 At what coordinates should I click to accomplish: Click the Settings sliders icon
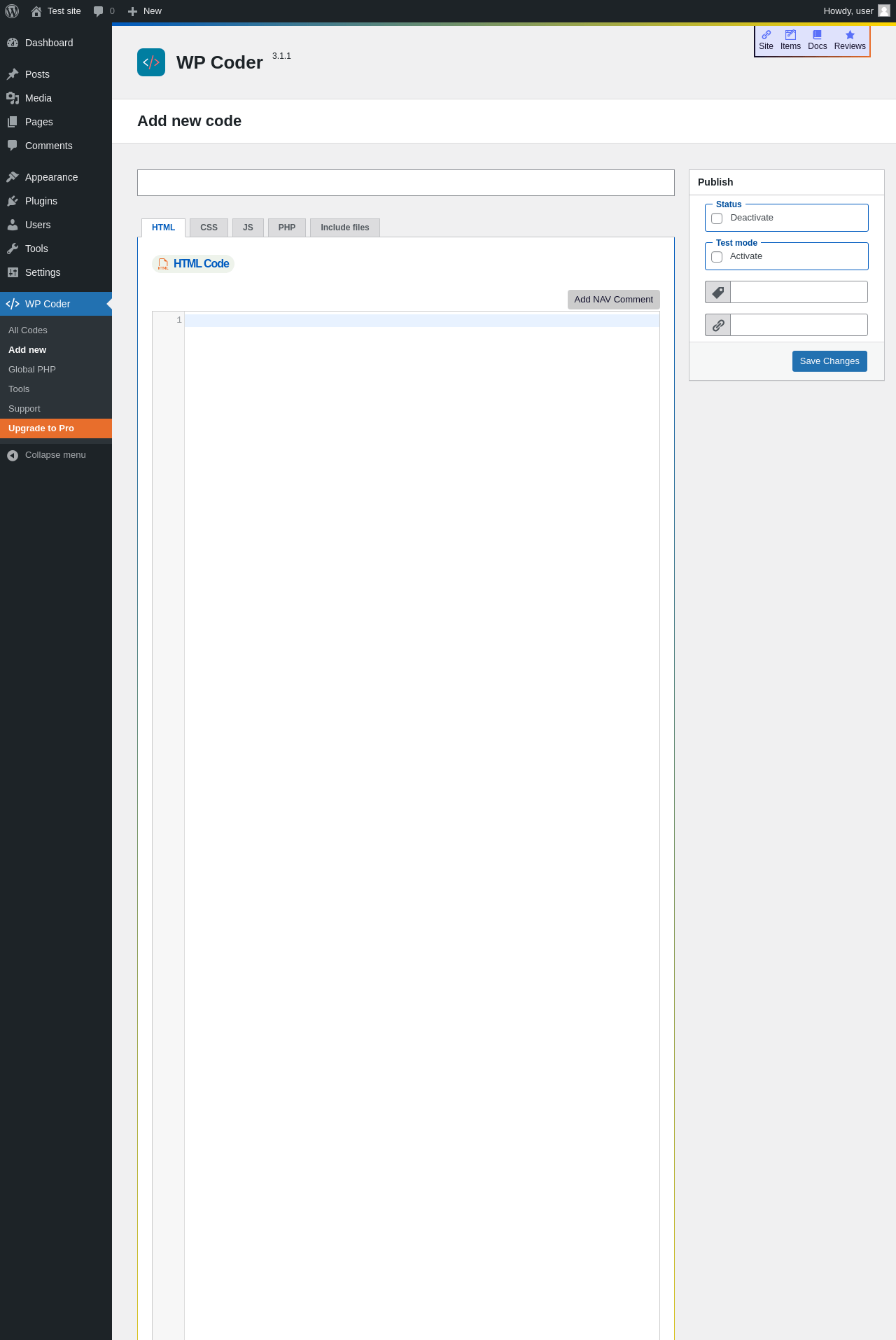pyautogui.click(x=13, y=272)
